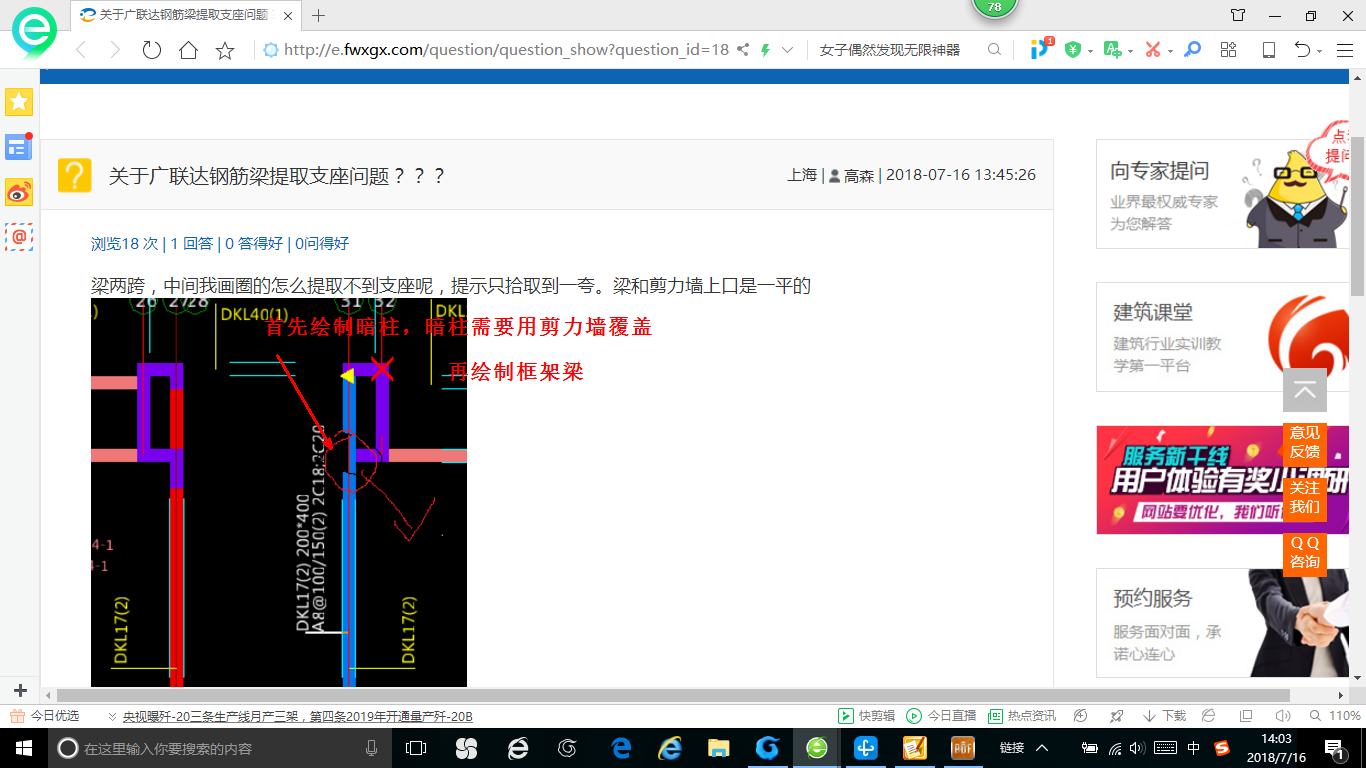This screenshot has width=1366, height=768.
Task: Expand the address bar history dropdown
Action: tap(788, 50)
